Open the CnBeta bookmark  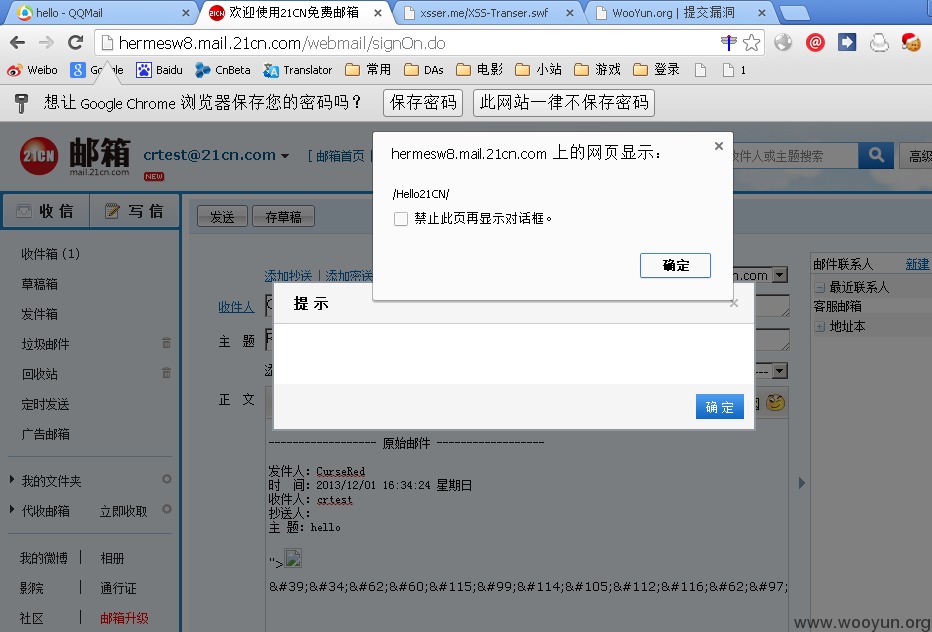click(223, 70)
